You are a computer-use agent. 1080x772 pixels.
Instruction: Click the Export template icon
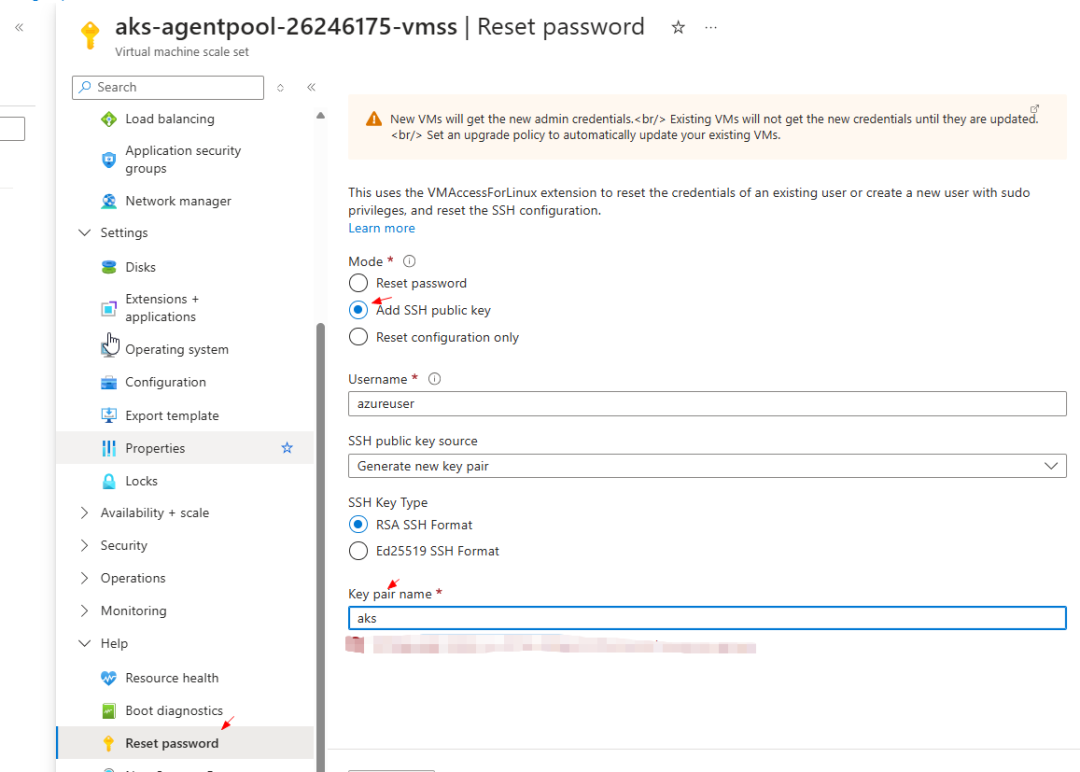pyautogui.click(x=109, y=416)
